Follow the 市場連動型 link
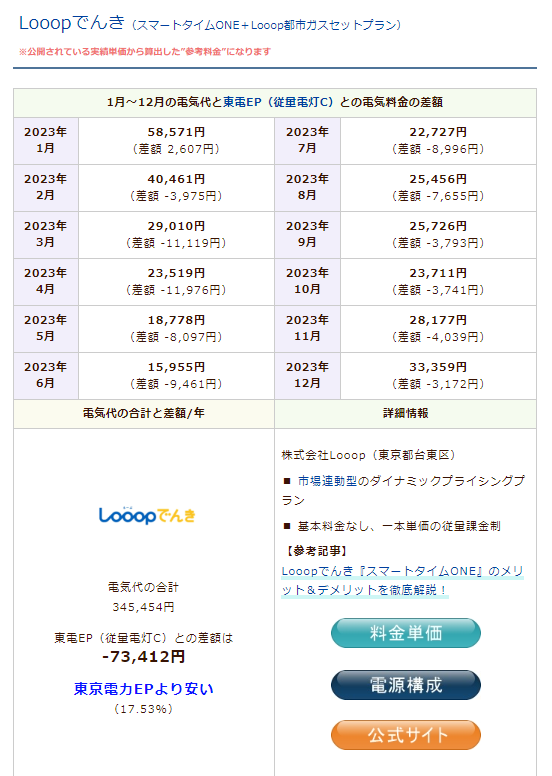This screenshot has width=552, height=776. tap(327, 481)
